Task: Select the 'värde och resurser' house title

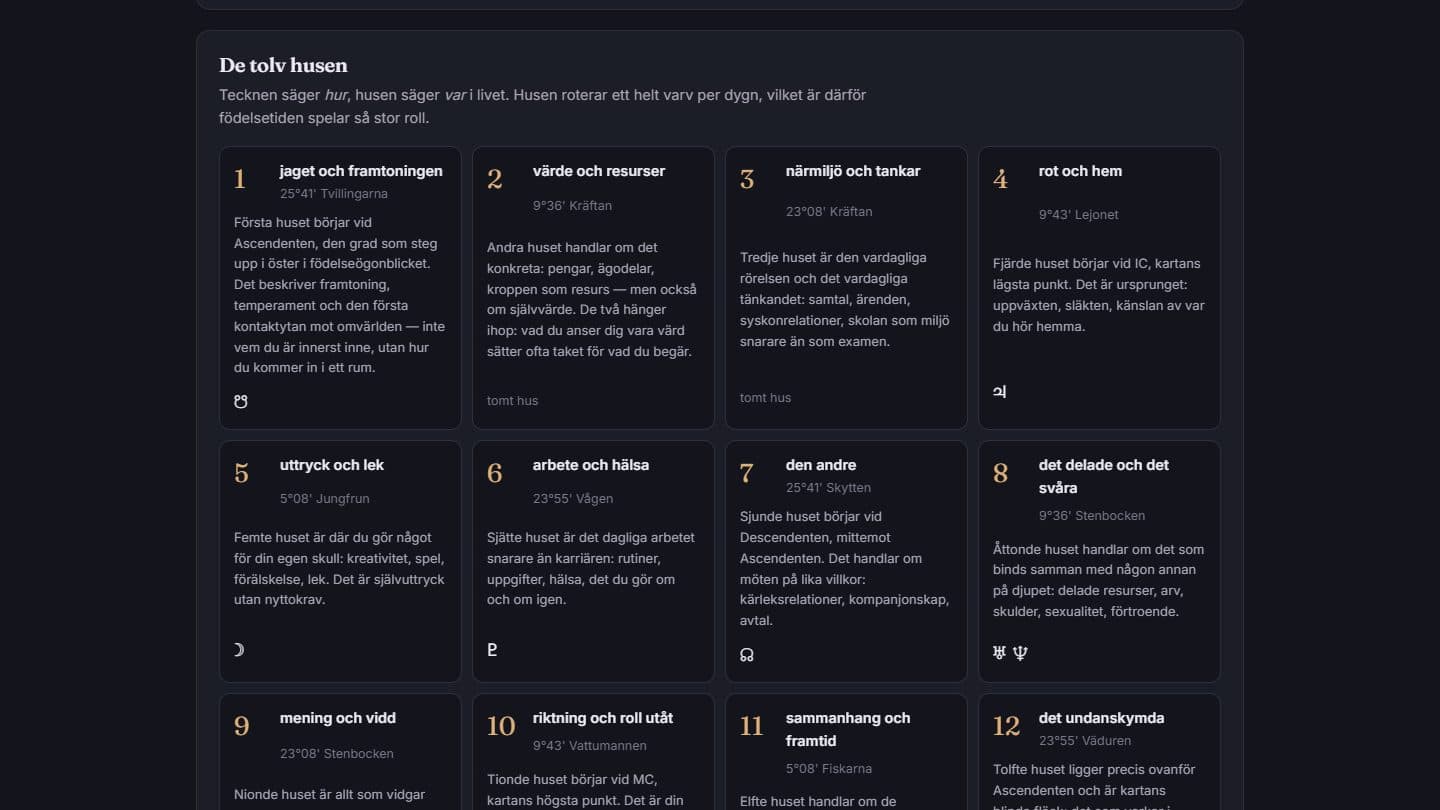Action: click(x=599, y=171)
